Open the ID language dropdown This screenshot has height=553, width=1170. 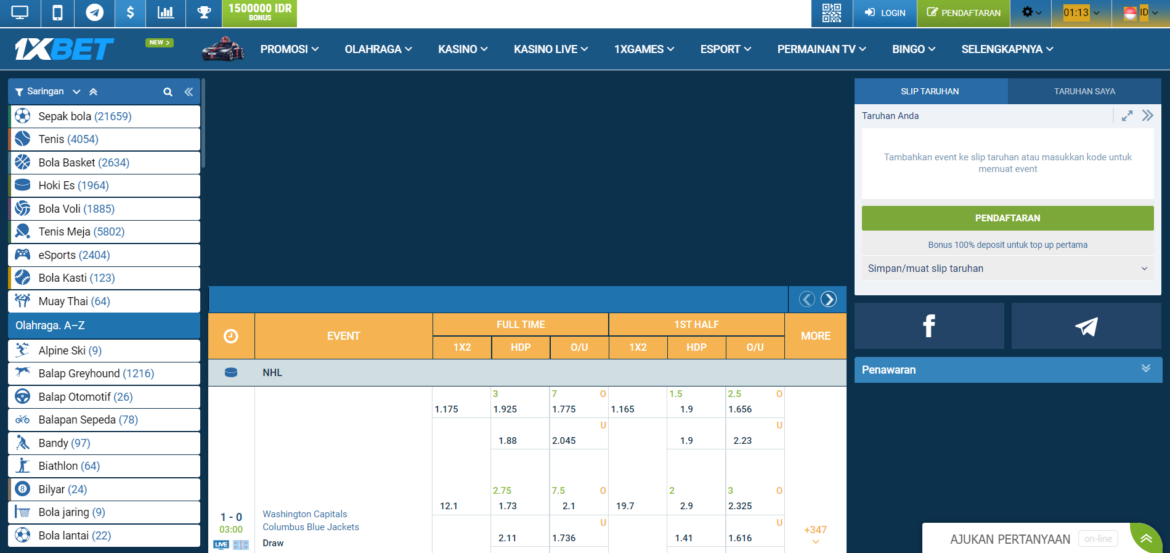point(1141,13)
